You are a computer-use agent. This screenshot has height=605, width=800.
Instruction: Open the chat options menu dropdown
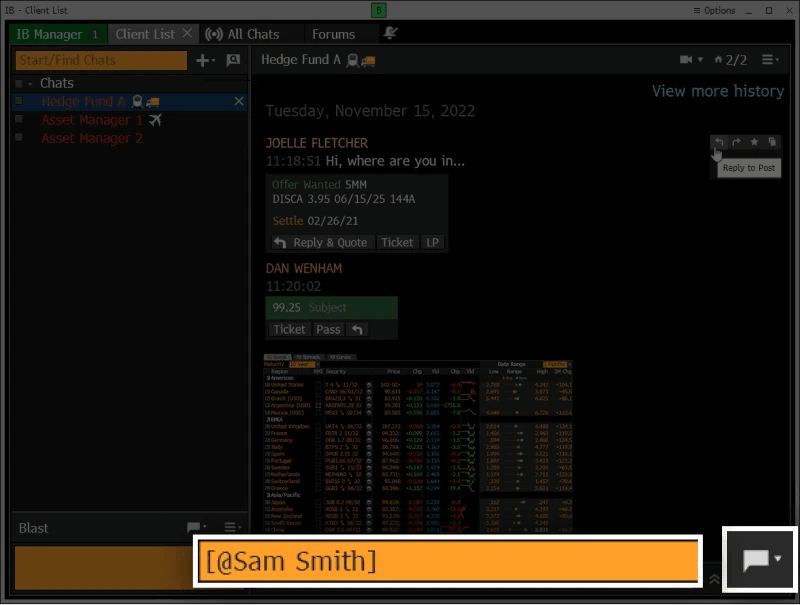pyautogui.click(x=771, y=60)
